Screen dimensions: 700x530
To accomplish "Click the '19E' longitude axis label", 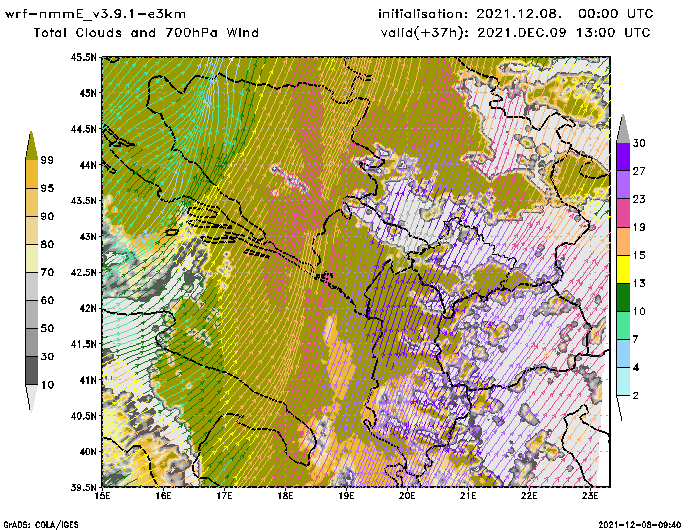I will pos(346,496).
